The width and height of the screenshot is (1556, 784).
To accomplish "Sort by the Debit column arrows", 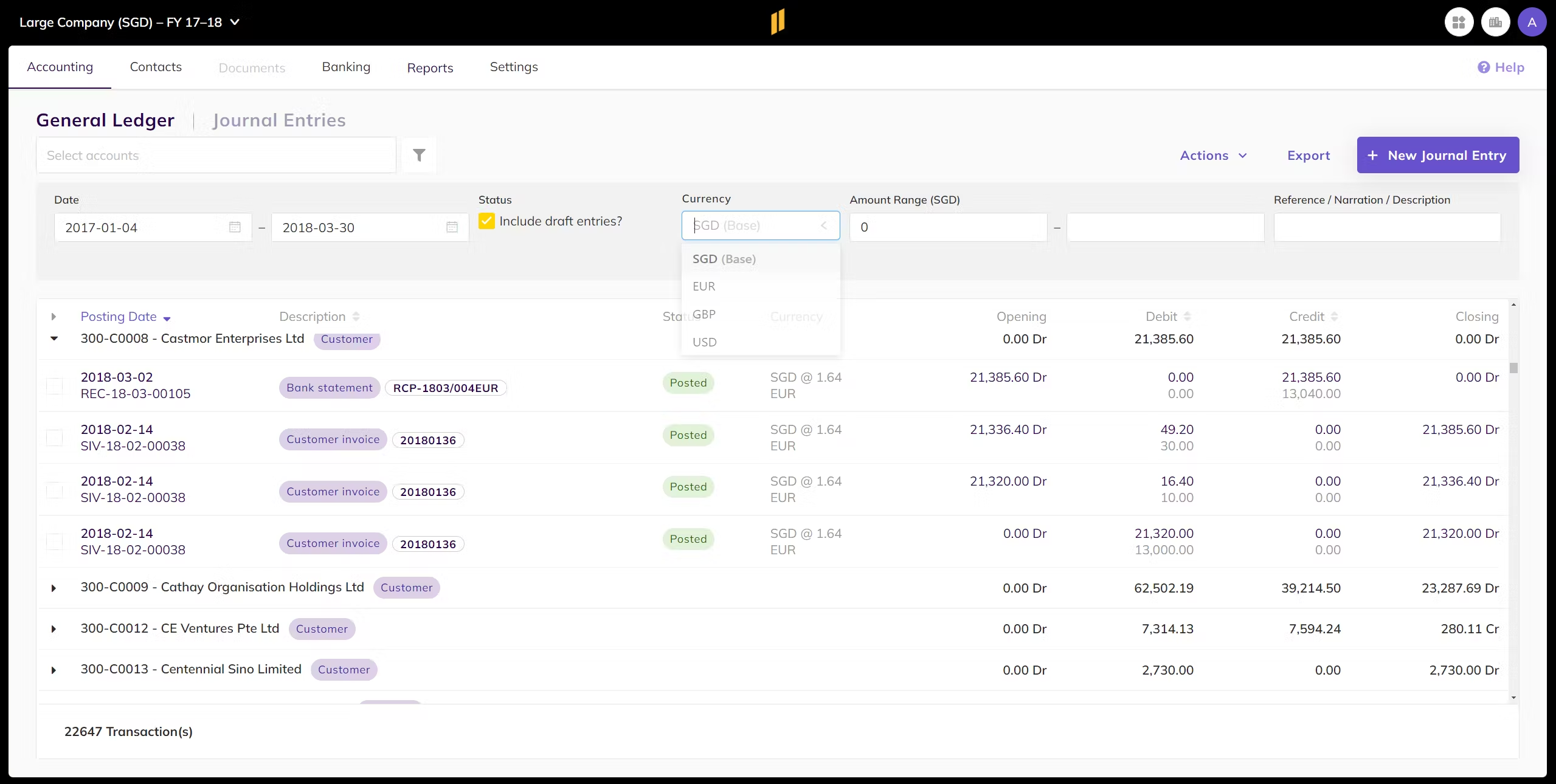I will click(1187, 317).
